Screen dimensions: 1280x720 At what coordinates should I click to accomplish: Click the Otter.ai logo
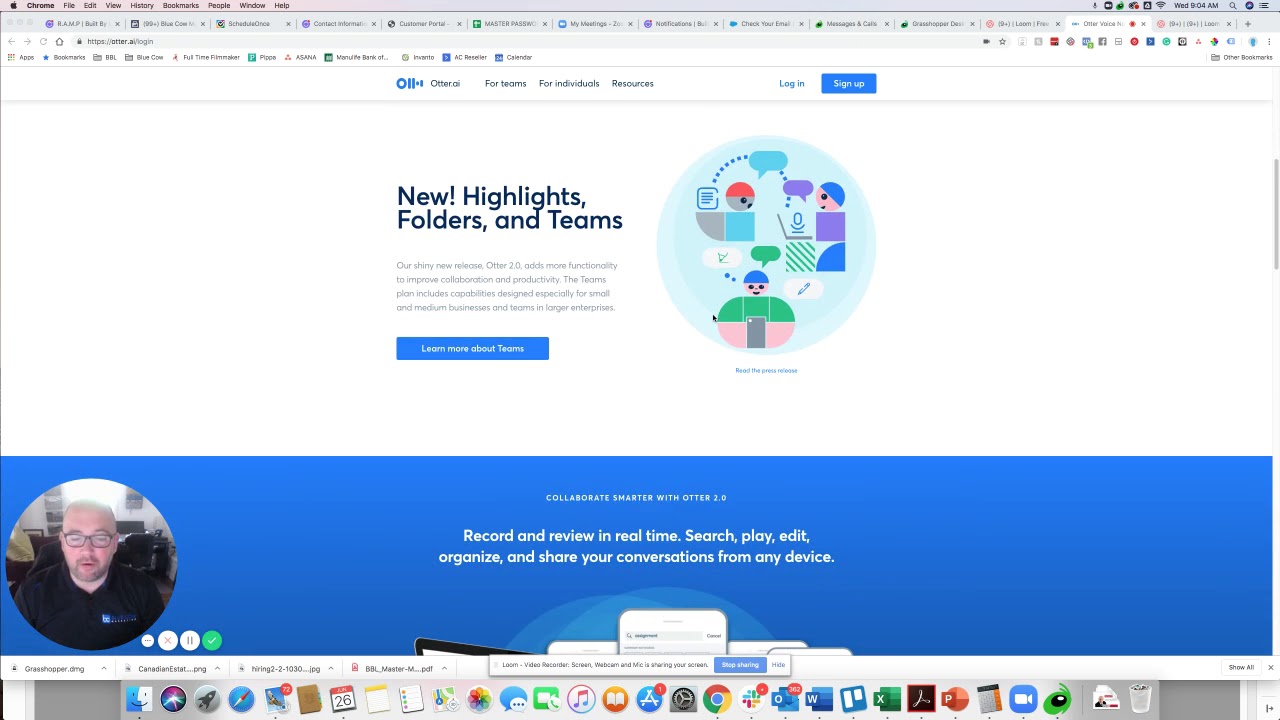tap(428, 83)
